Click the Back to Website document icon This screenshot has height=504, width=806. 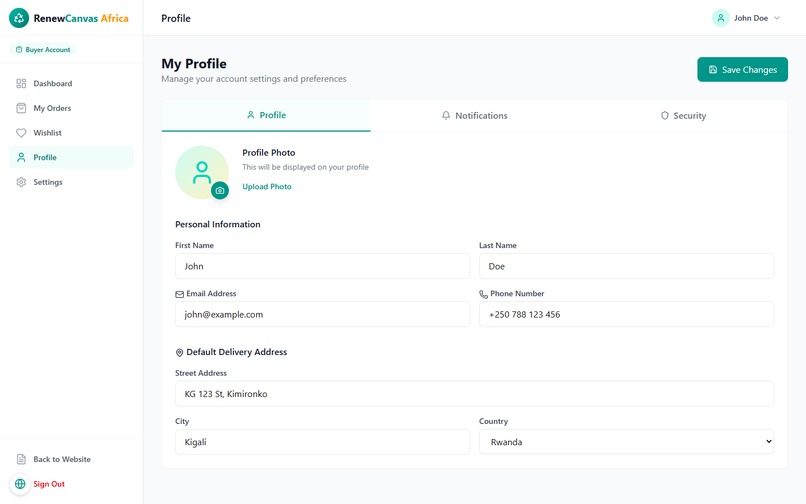click(x=21, y=459)
